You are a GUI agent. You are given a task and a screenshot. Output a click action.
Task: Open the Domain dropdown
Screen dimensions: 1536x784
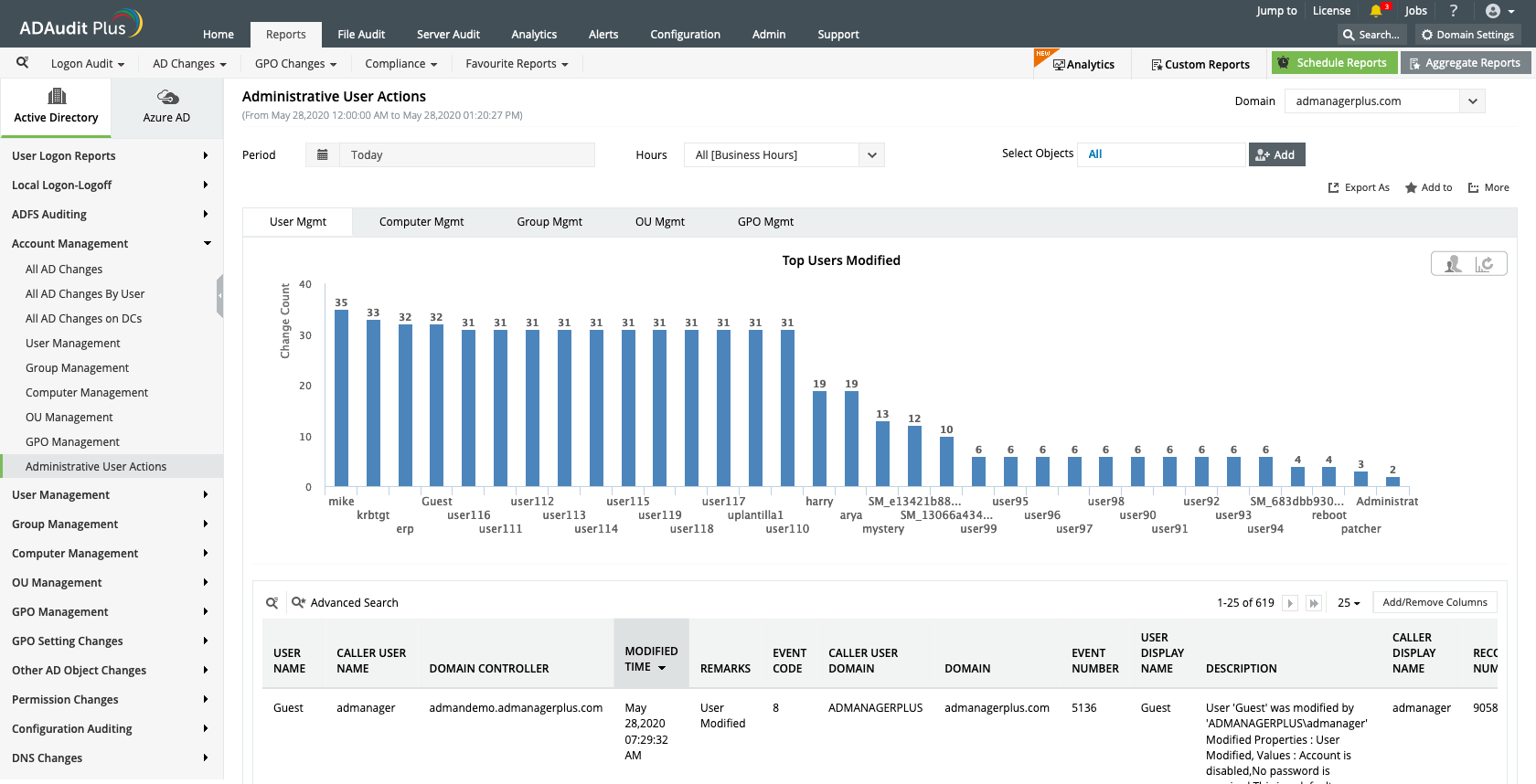[x=1472, y=101]
